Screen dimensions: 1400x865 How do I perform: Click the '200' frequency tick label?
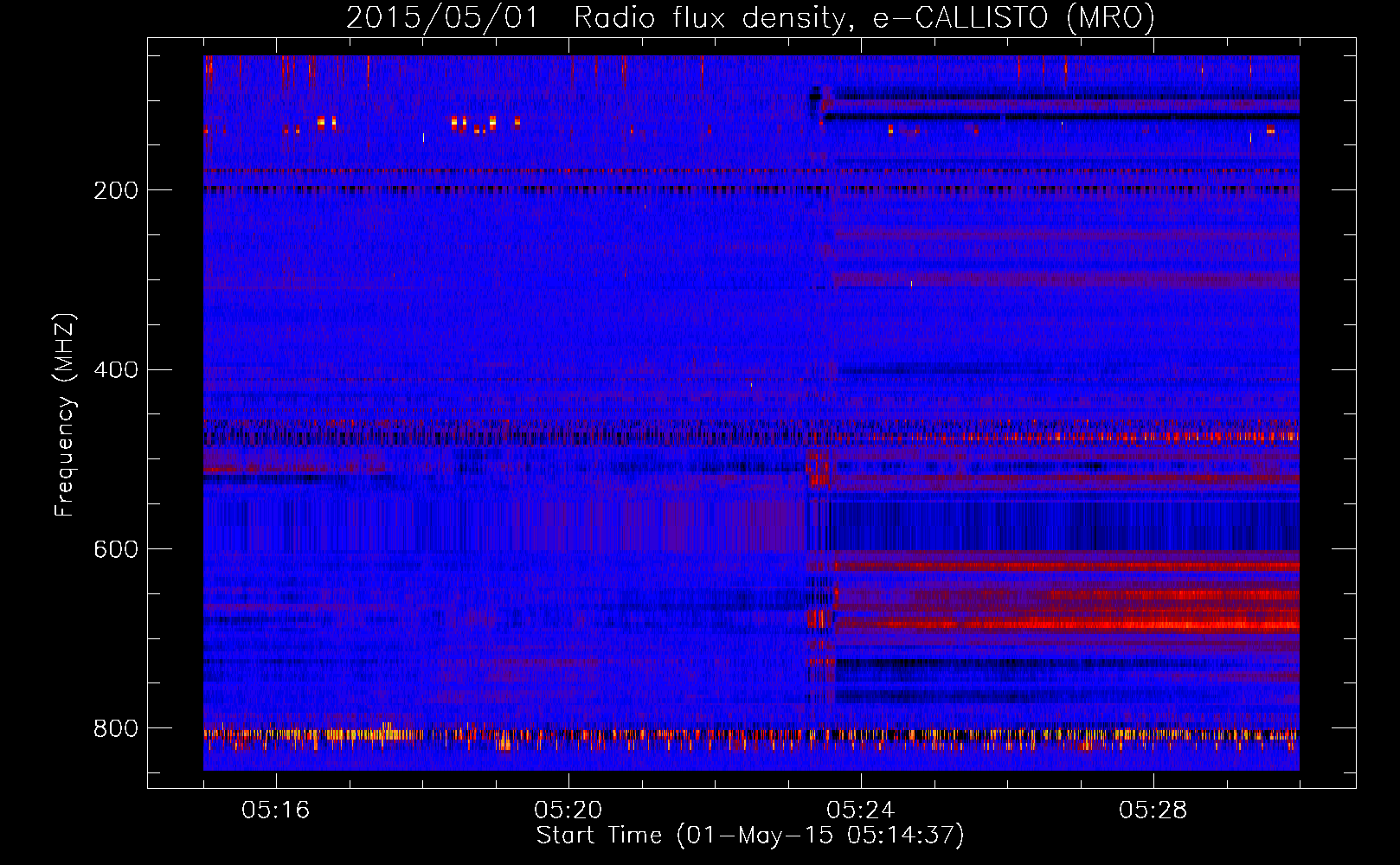[115, 190]
